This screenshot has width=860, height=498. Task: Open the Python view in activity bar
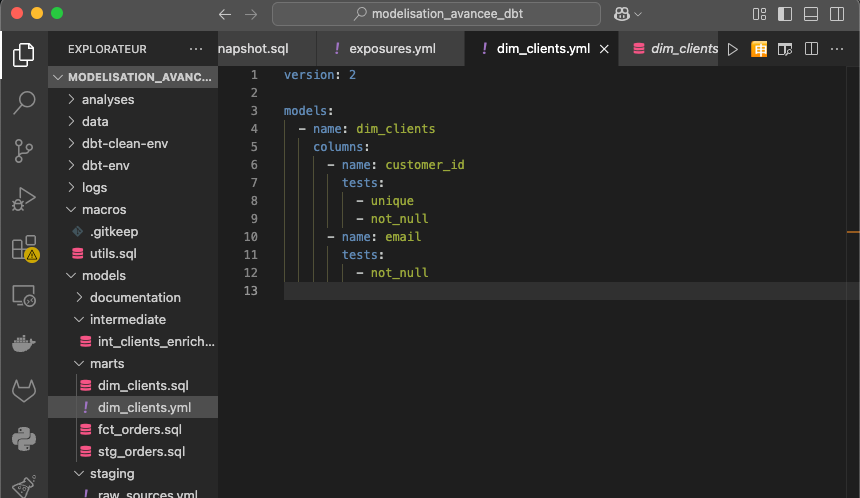pyautogui.click(x=24, y=439)
